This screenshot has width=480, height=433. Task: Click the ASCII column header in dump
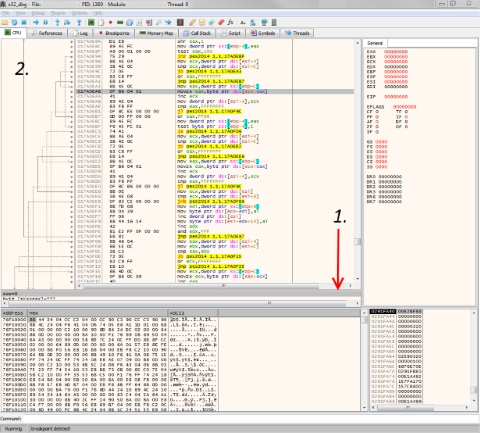(x=193, y=313)
